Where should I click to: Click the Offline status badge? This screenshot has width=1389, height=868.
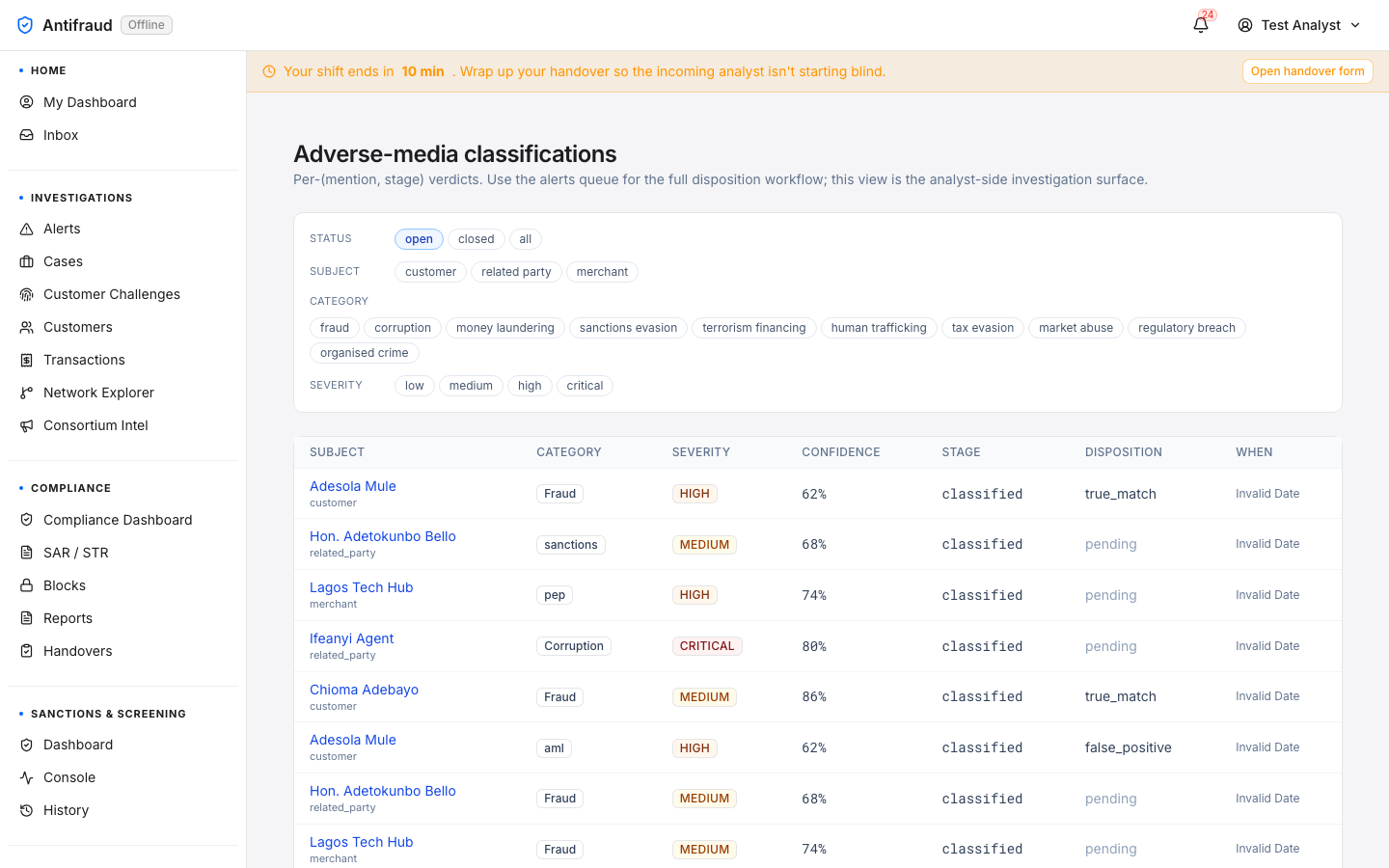click(147, 25)
